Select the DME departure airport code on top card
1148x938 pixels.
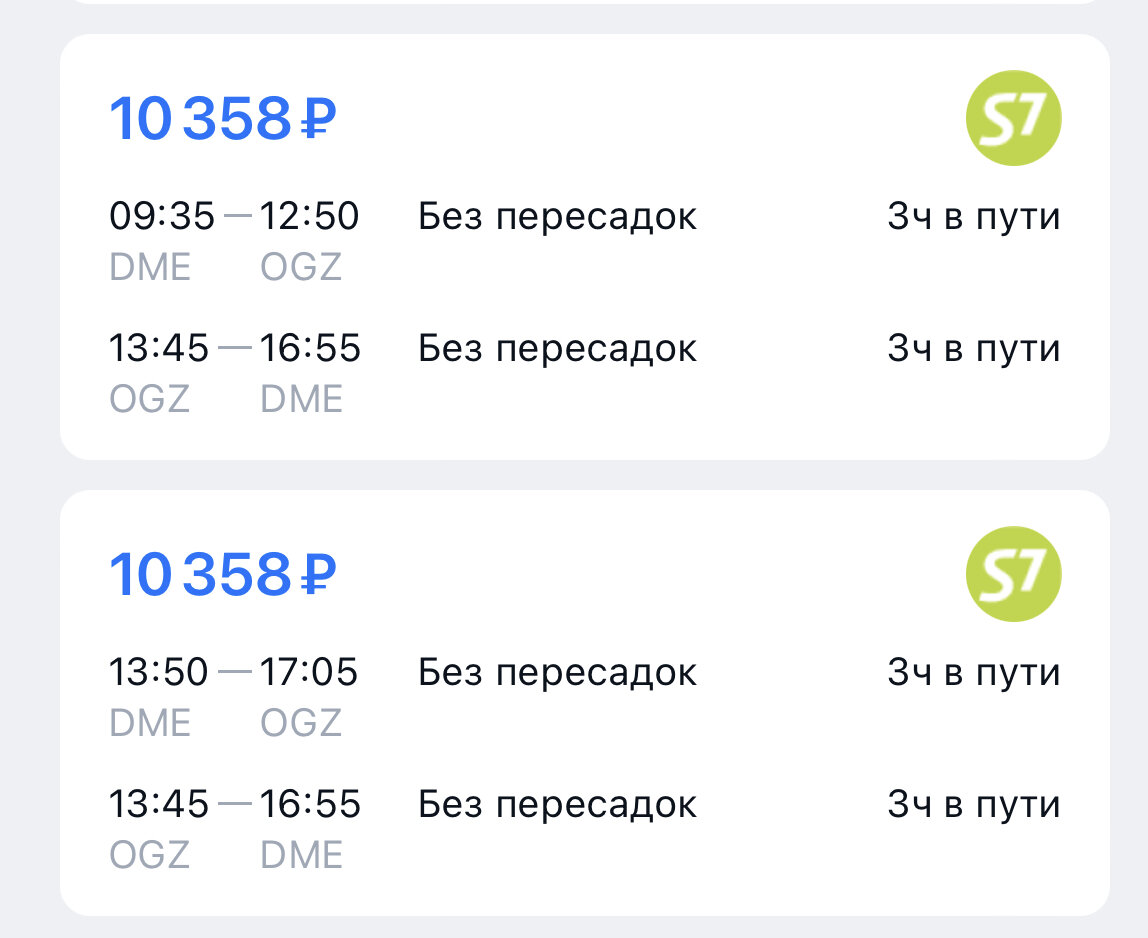coord(151,266)
